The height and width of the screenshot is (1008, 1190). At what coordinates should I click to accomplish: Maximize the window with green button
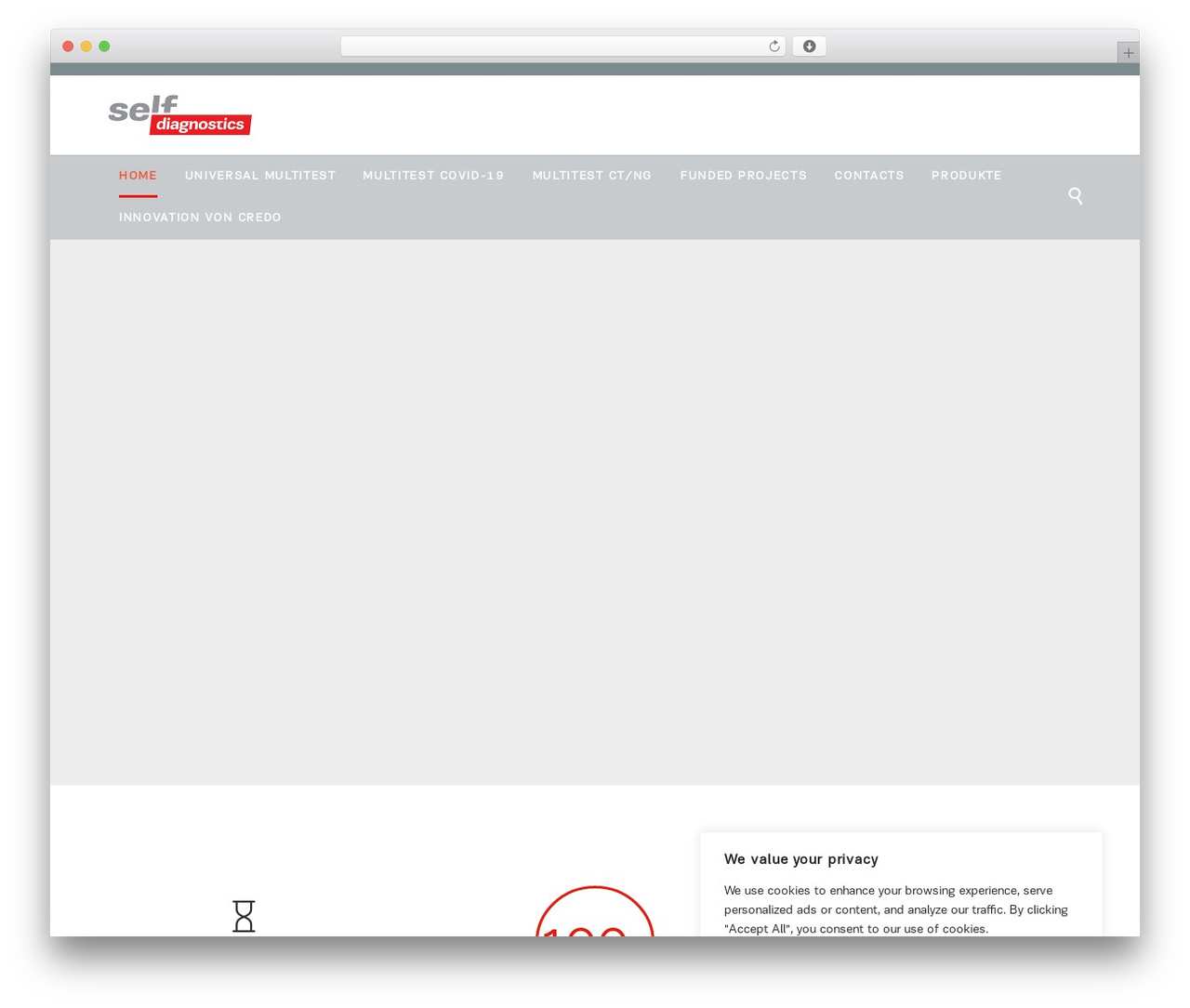coord(104,46)
